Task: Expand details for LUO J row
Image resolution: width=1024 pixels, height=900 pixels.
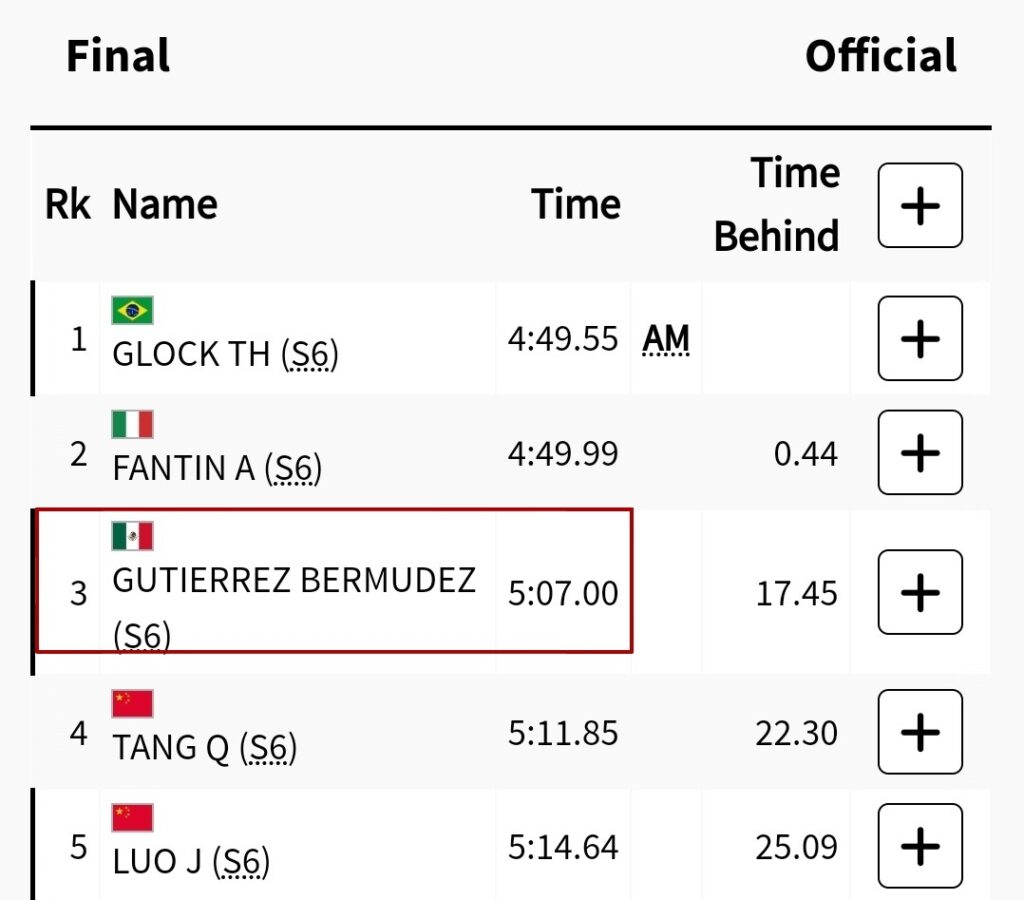Action: pos(919,846)
